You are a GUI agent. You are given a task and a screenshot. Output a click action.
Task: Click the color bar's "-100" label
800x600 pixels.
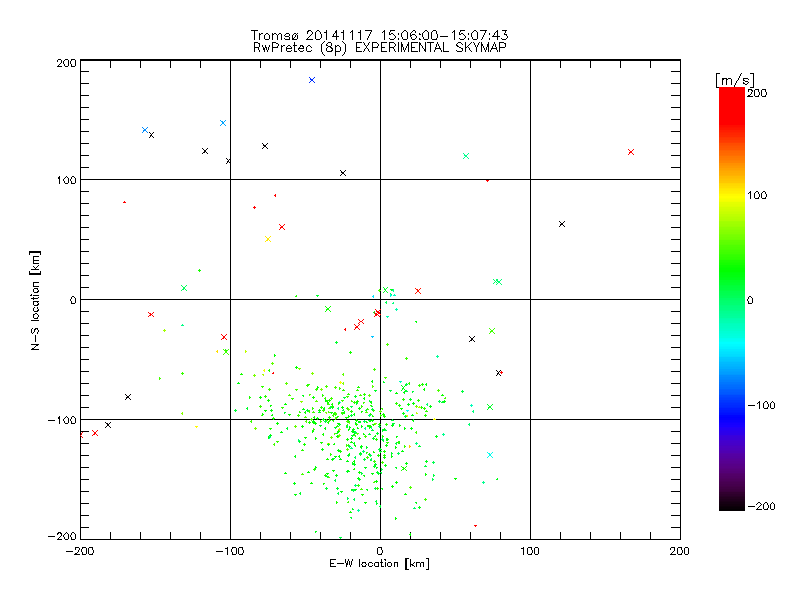tap(761, 405)
